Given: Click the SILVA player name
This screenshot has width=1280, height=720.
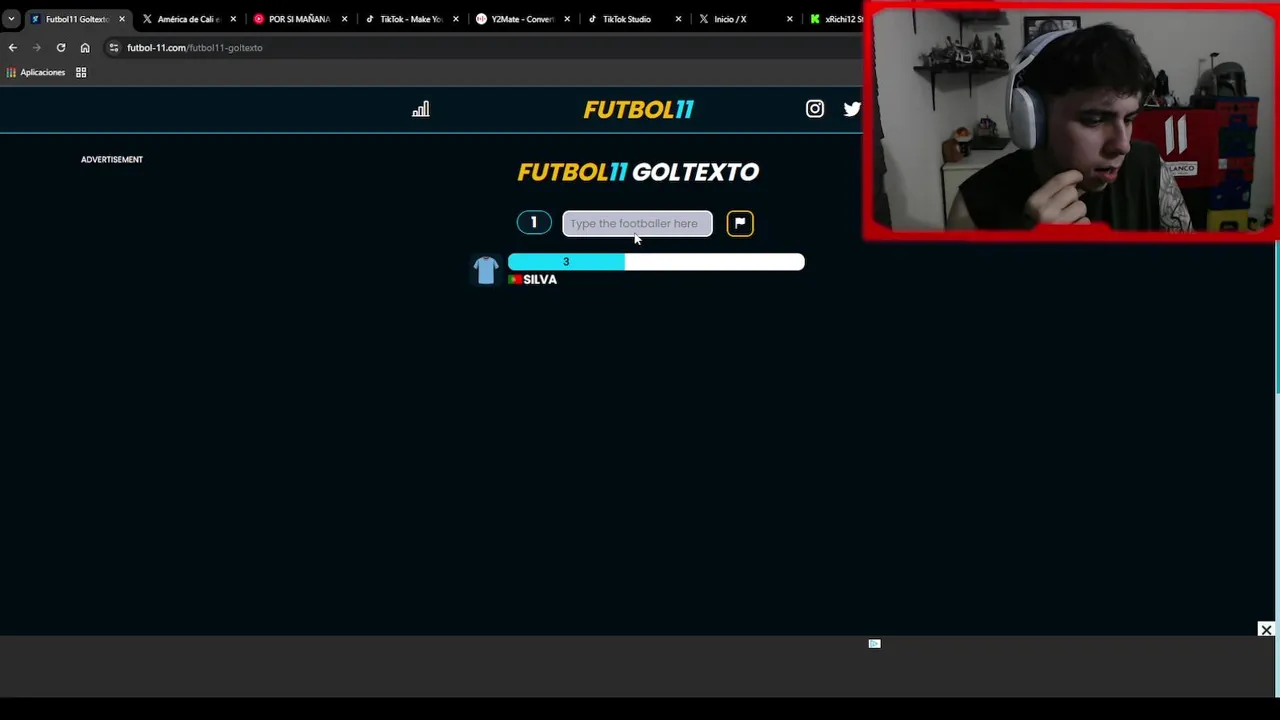Looking at the screenshot, I should [540, 280].
